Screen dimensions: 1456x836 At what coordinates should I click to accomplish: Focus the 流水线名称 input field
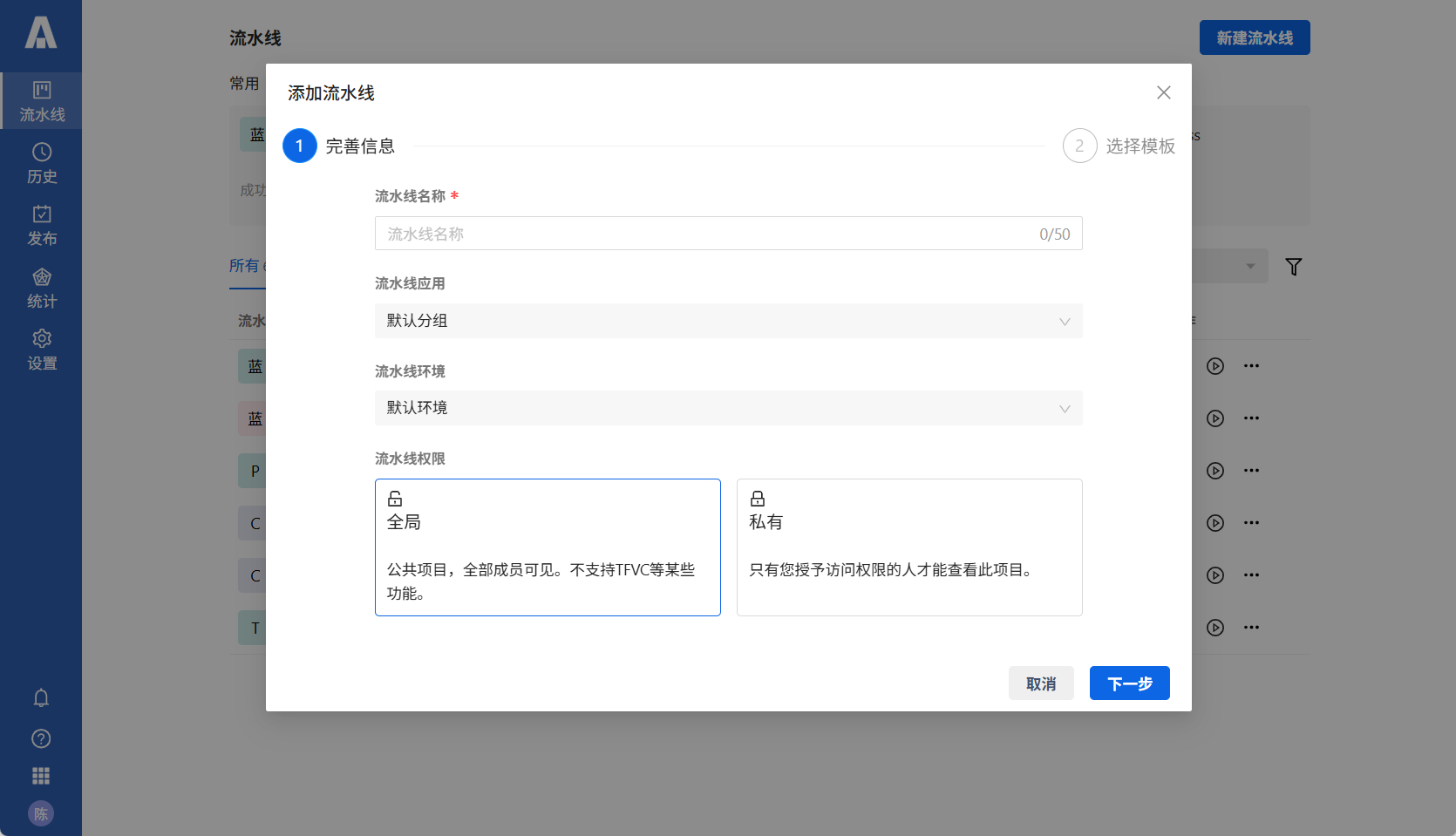point(729,234)
